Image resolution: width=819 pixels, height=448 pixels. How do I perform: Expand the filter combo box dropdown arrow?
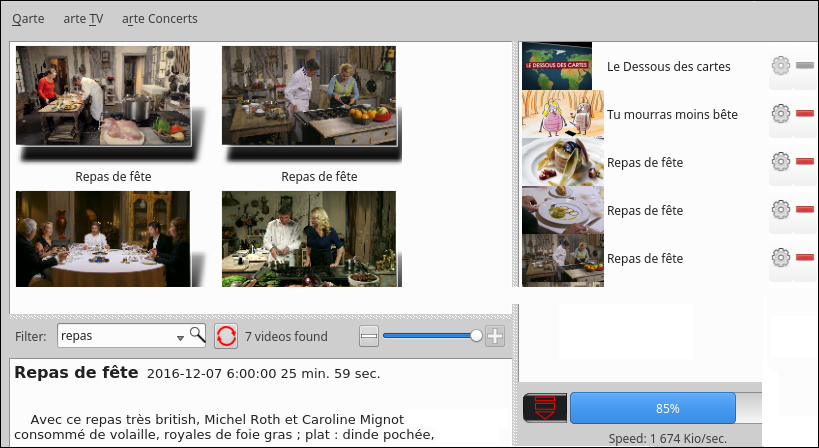[180, 337]
